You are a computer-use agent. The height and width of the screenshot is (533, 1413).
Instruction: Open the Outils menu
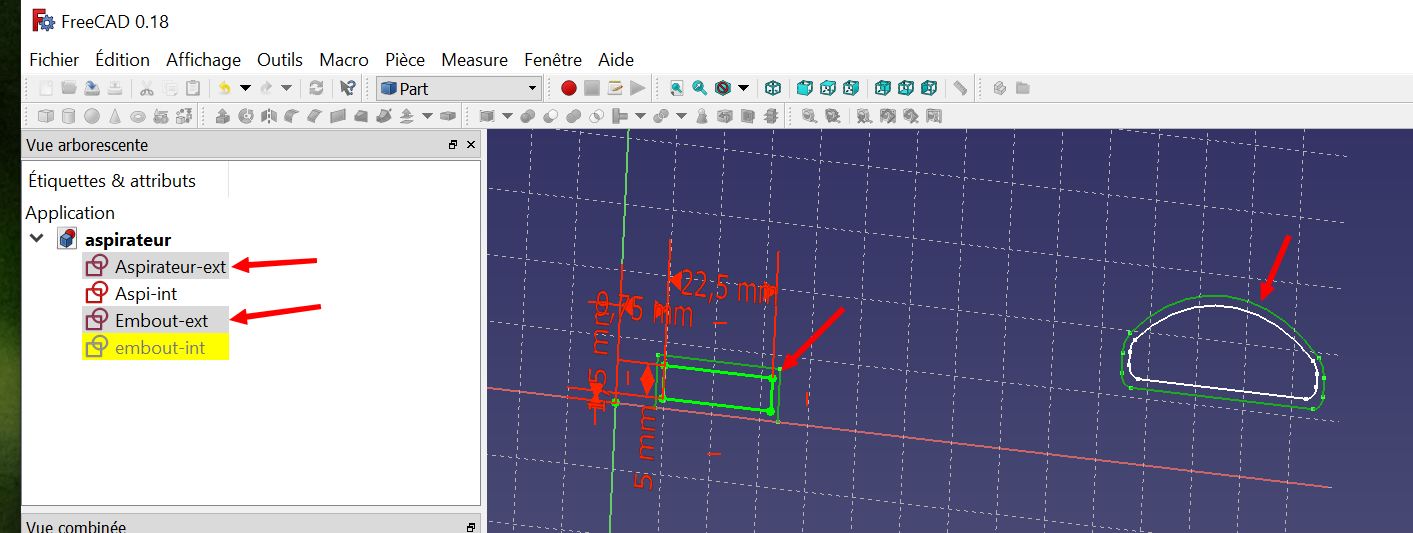coord(280,60)
